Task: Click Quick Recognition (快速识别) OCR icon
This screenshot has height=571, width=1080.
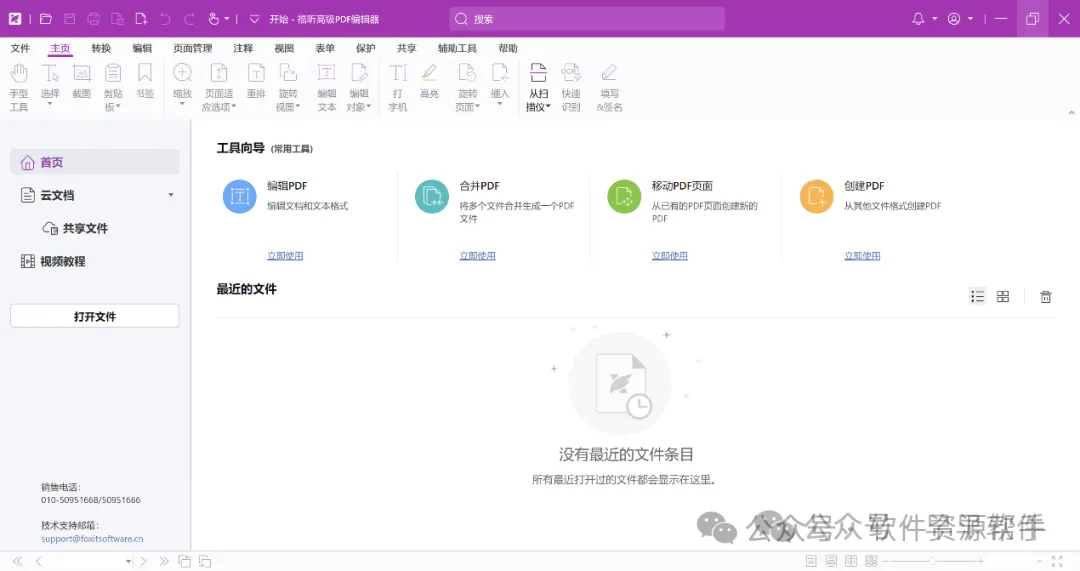Action: tap(571, 87)
